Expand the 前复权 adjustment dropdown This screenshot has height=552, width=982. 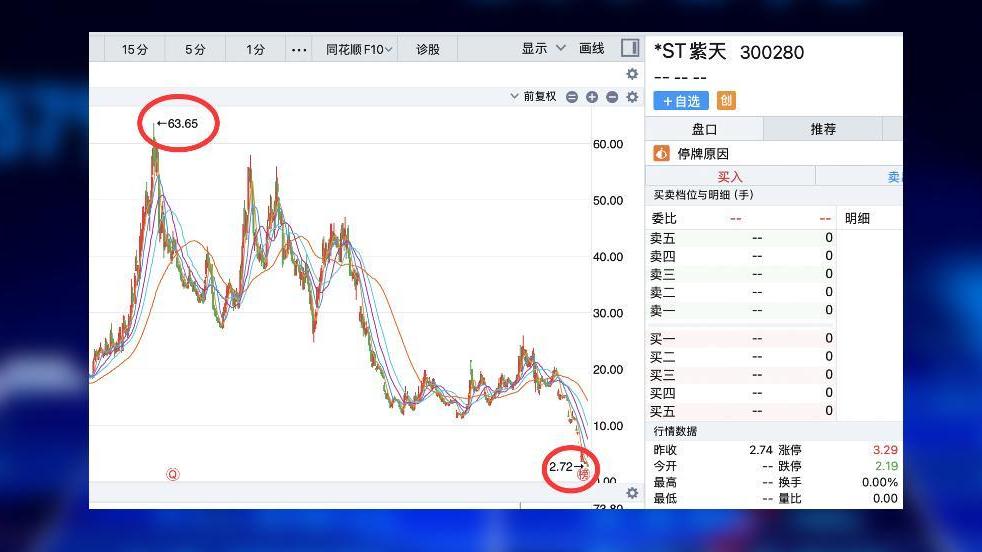click(x=533, y=97)
